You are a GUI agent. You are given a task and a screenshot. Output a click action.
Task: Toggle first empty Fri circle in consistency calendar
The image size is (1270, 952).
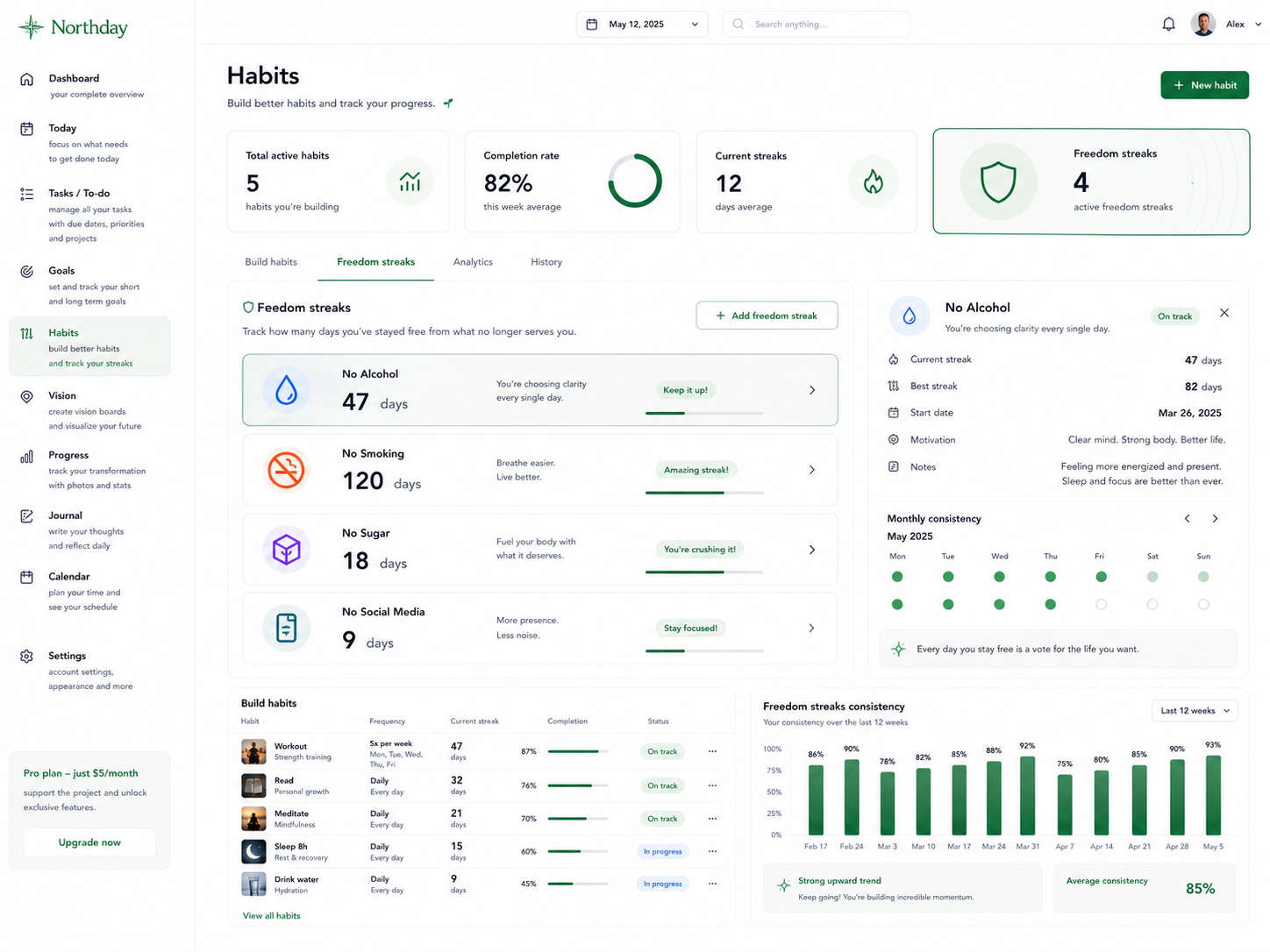coord(1102,605)
